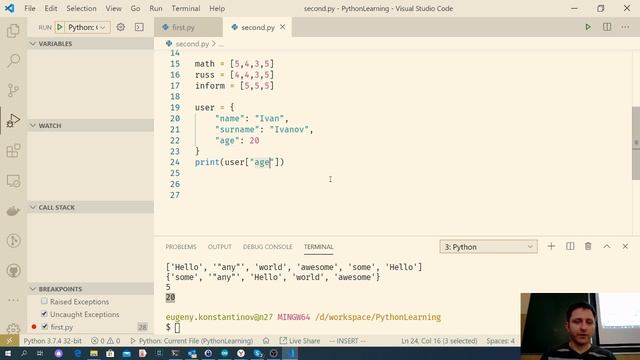Split the editor to the right

pos(607,27)
